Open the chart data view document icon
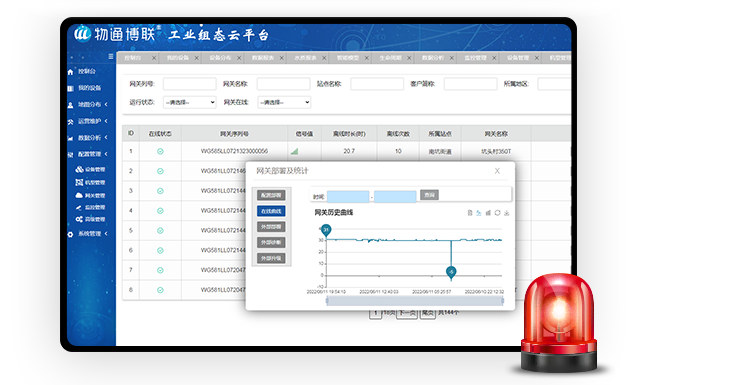Viewport: 750px width, 385px height. (470, 213)
